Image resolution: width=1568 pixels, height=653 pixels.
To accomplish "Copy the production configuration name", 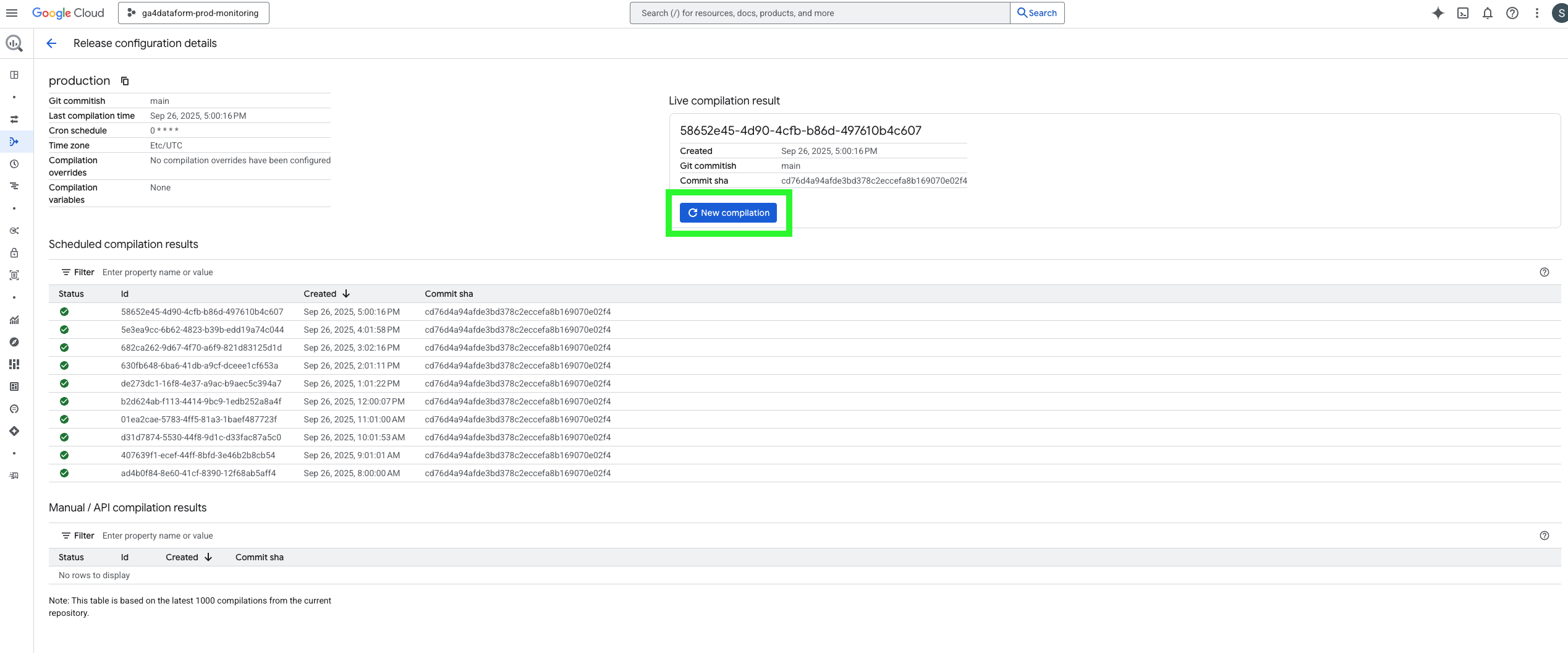I will click(124, 80).
